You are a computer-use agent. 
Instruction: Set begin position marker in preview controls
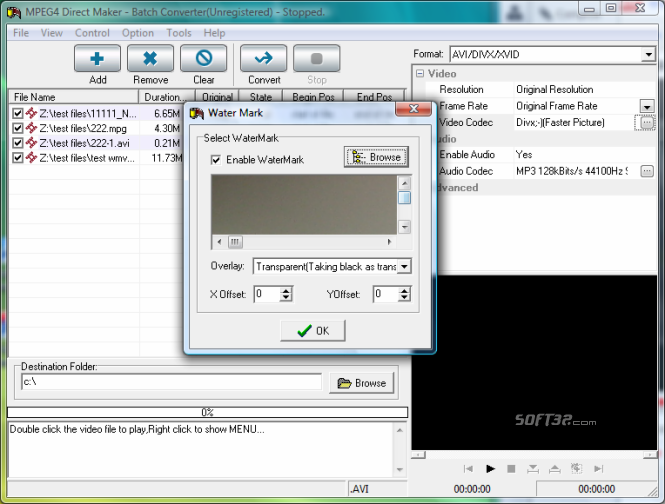(533, 469)
